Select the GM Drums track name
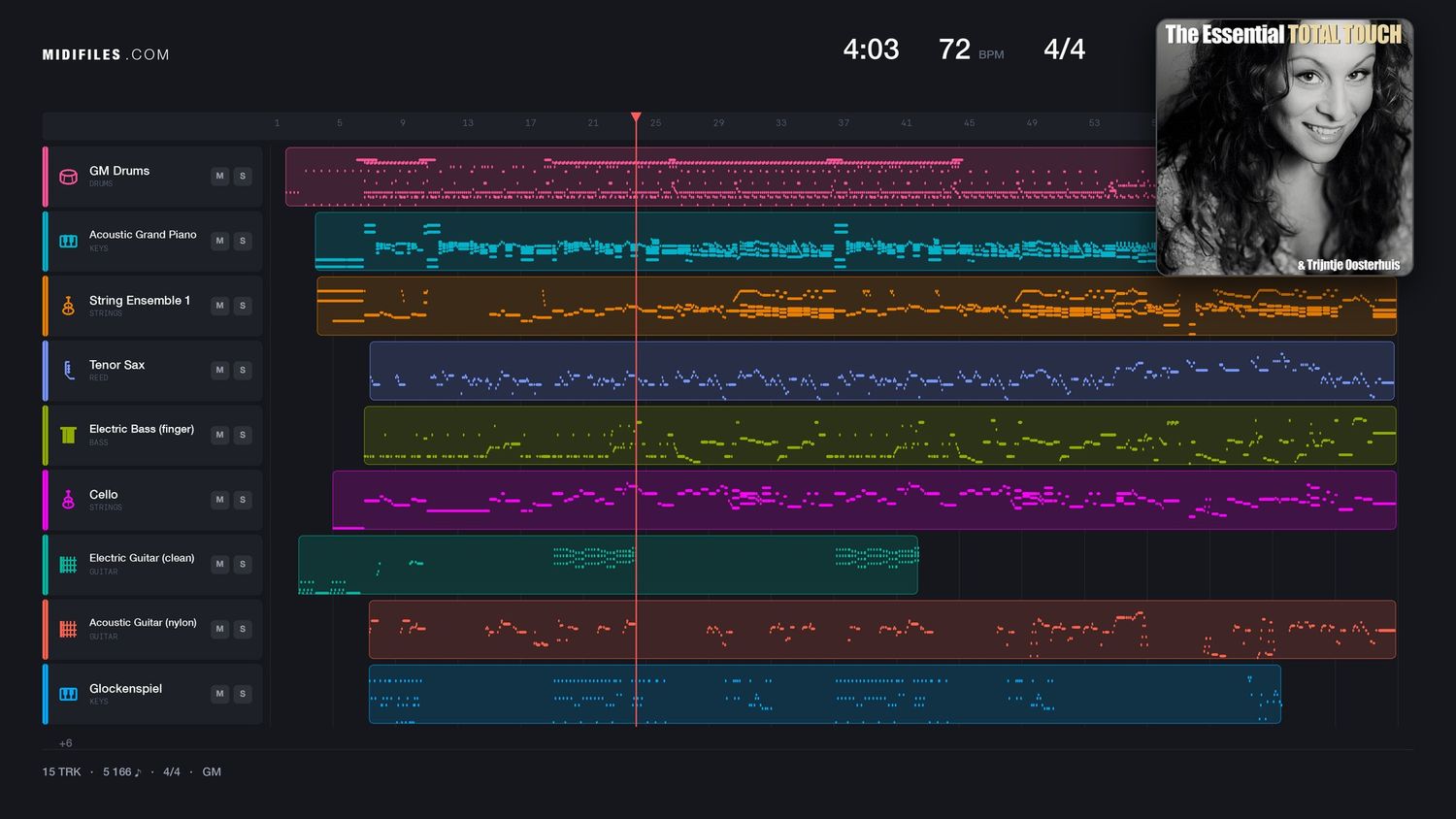 coord(119,171)
